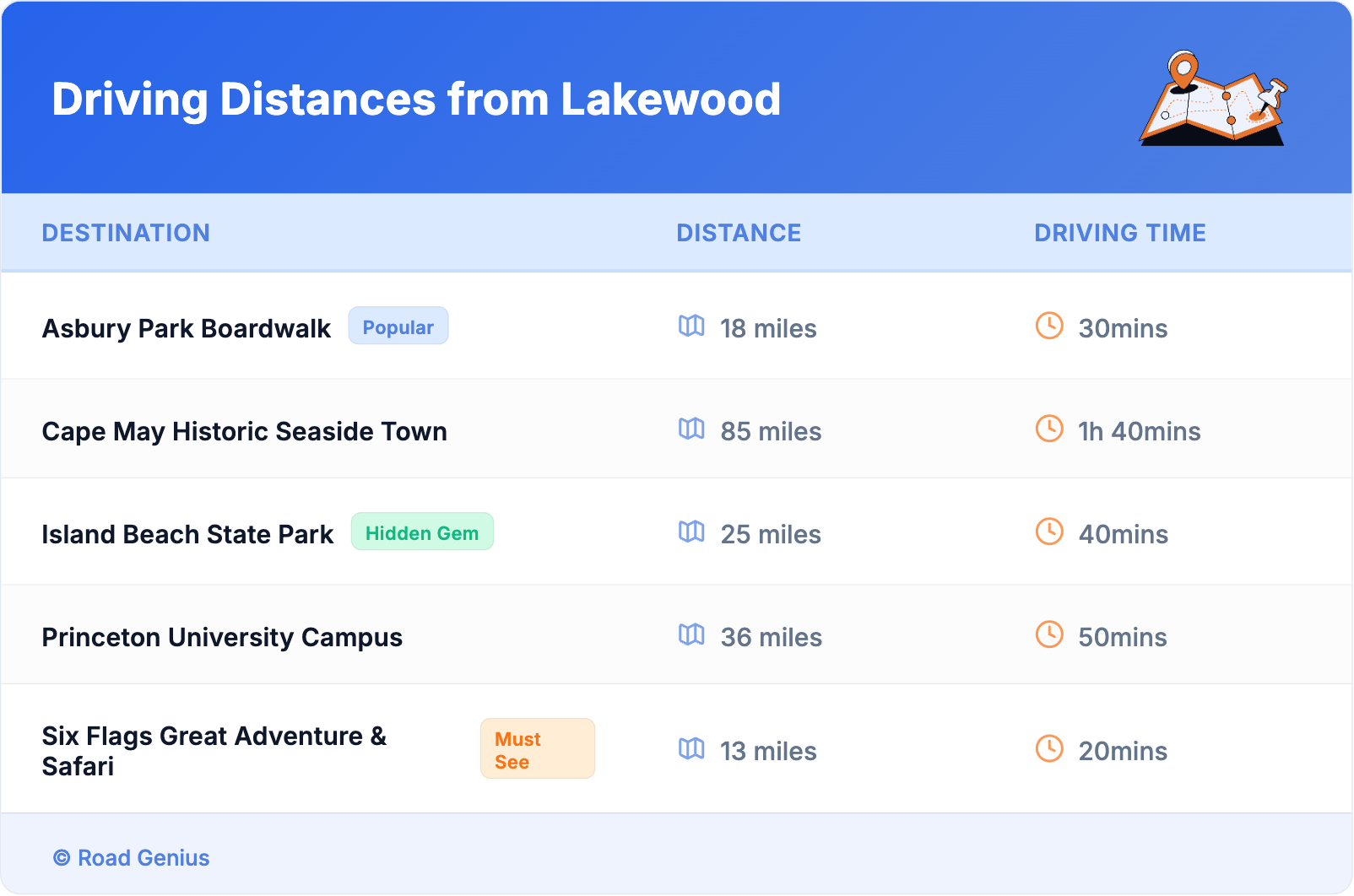The width and height of the screenshot is (1354, 896).
Task: Click the map icon beside 18 miles
Action: pyautogui.click(x=691, y=326)
